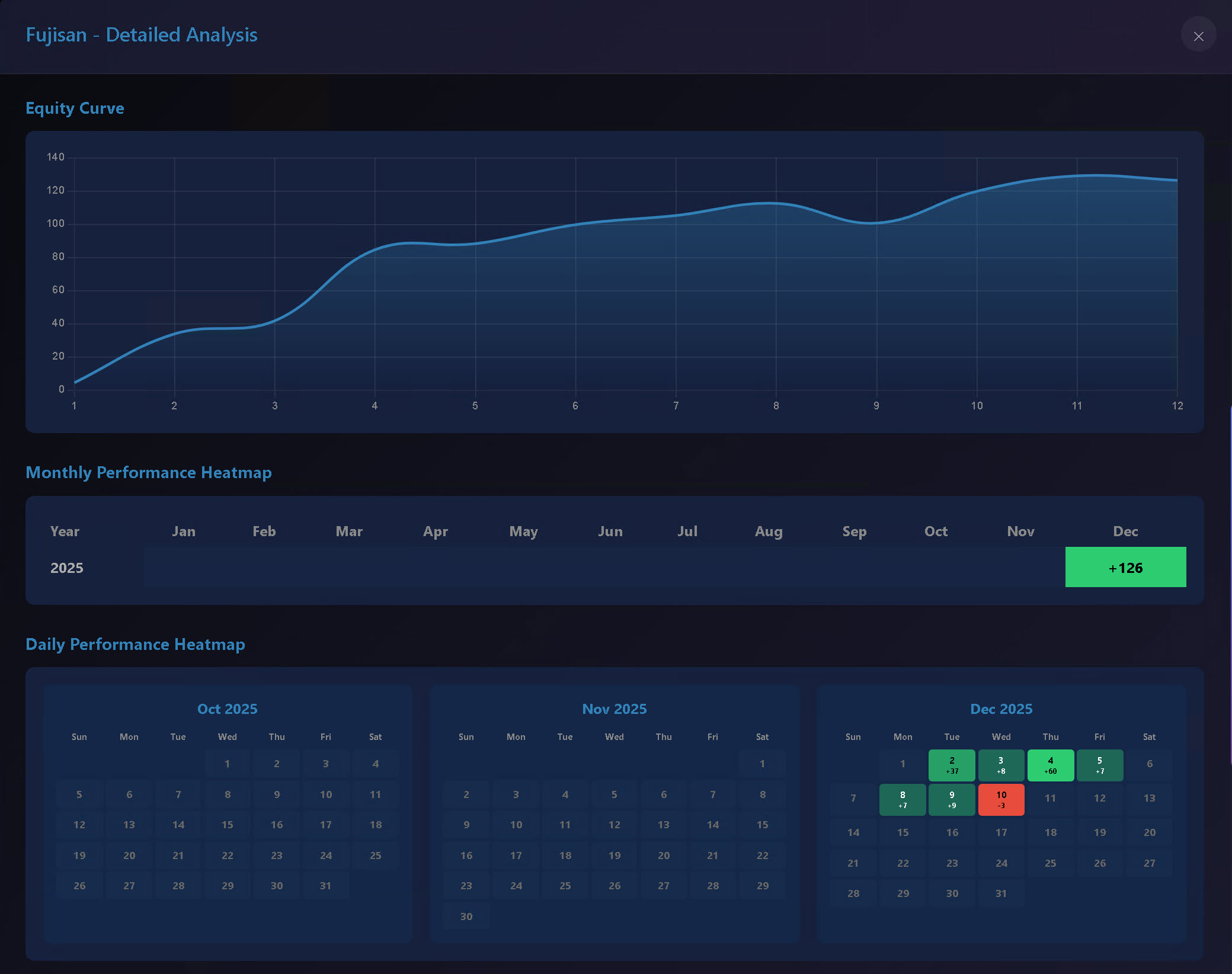
Task: Click October 15 calendar day
Action: coord(228,825)
